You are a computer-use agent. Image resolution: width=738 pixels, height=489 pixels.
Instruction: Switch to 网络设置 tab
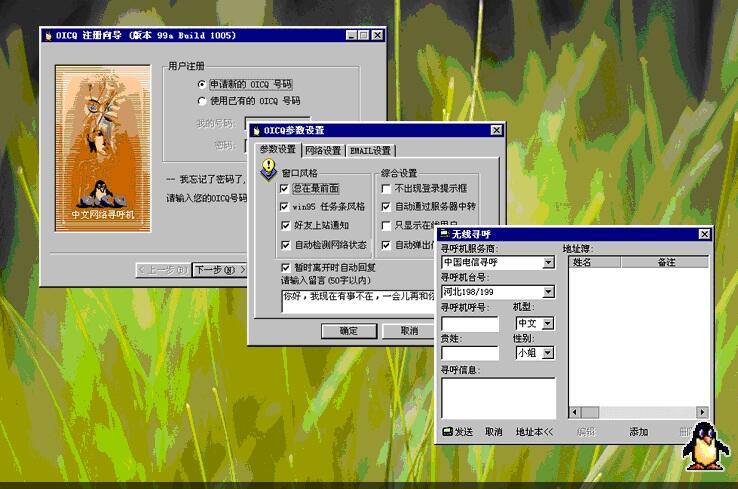point(323,151)
